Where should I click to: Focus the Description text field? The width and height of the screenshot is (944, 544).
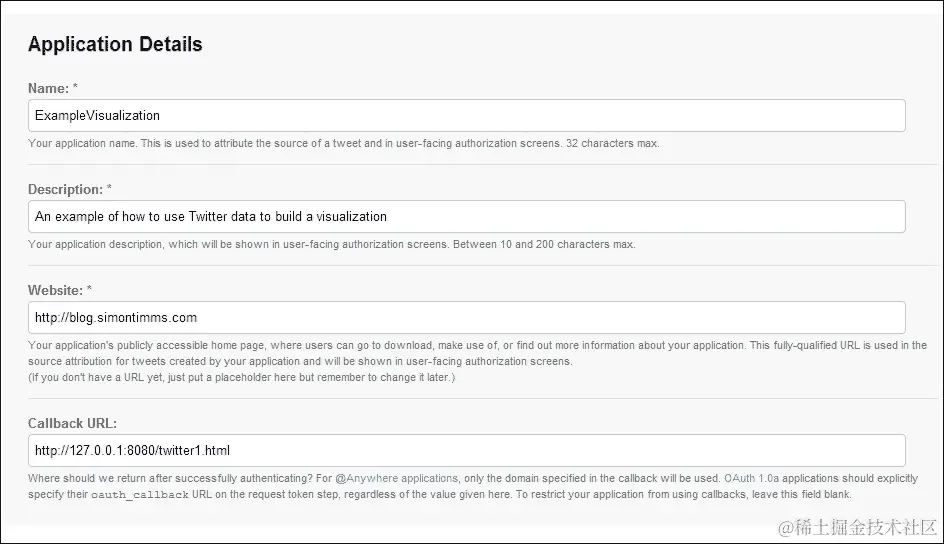467,216
